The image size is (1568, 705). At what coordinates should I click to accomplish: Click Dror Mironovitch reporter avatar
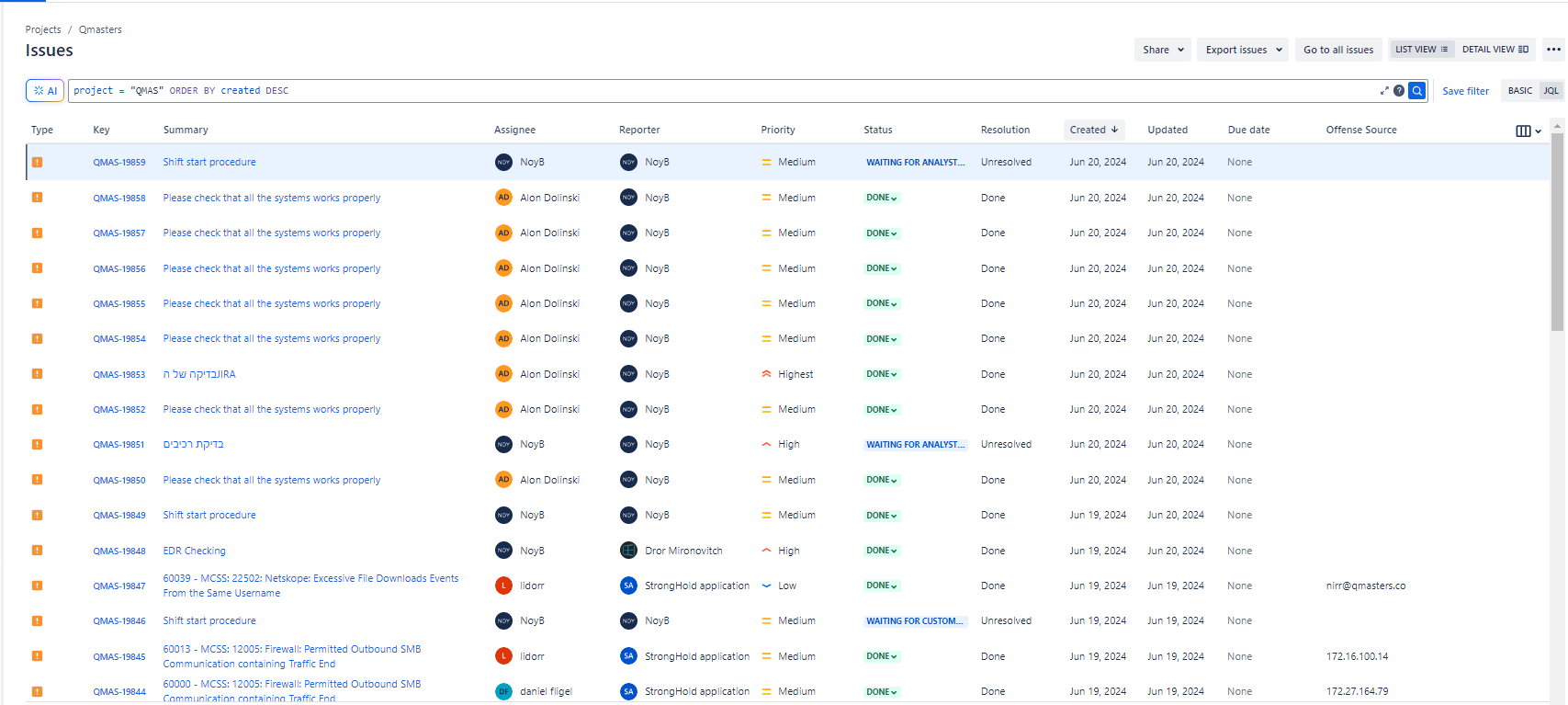click(x=628, y=551)
